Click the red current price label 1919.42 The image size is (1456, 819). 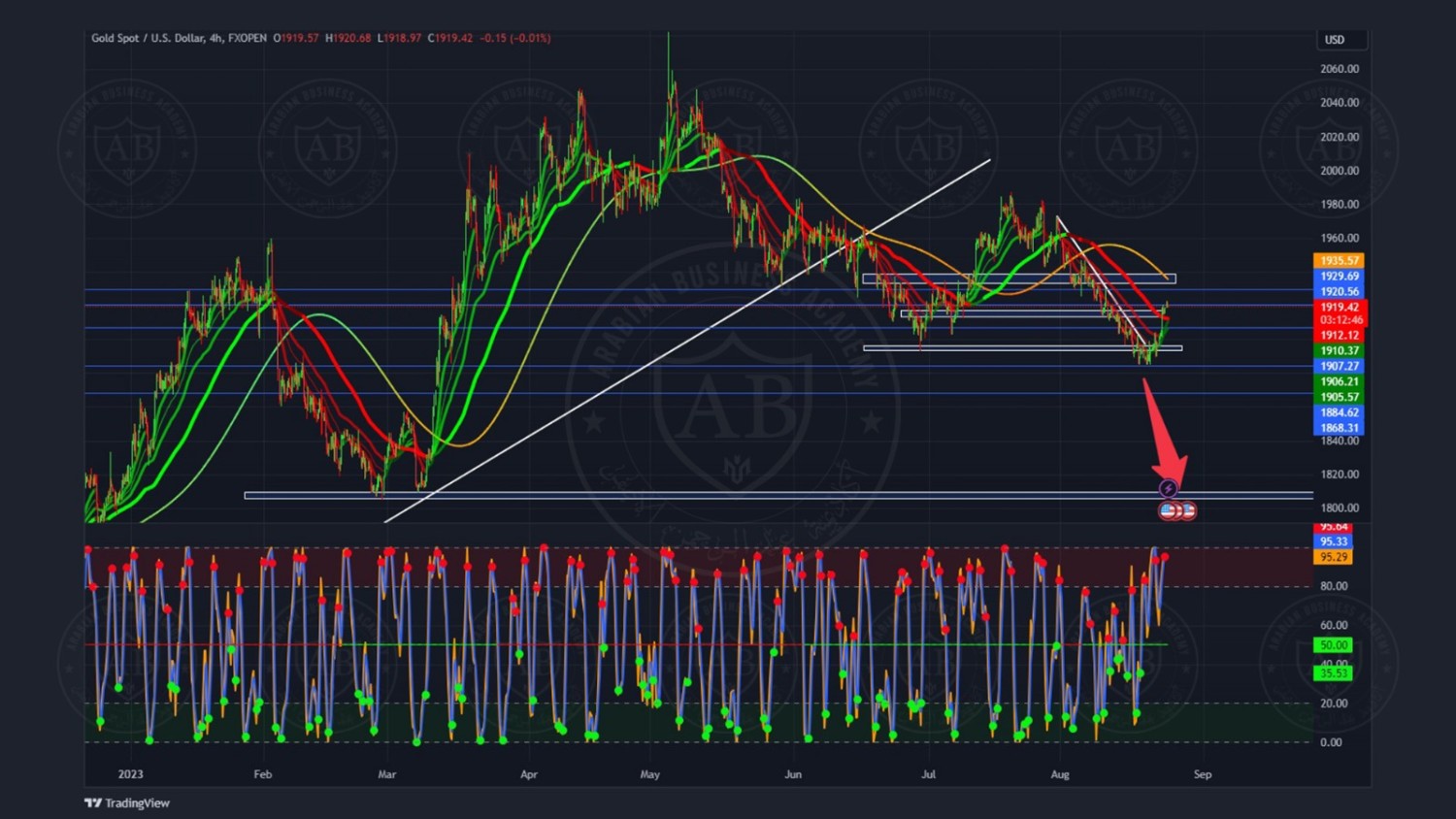(1339, 308)
